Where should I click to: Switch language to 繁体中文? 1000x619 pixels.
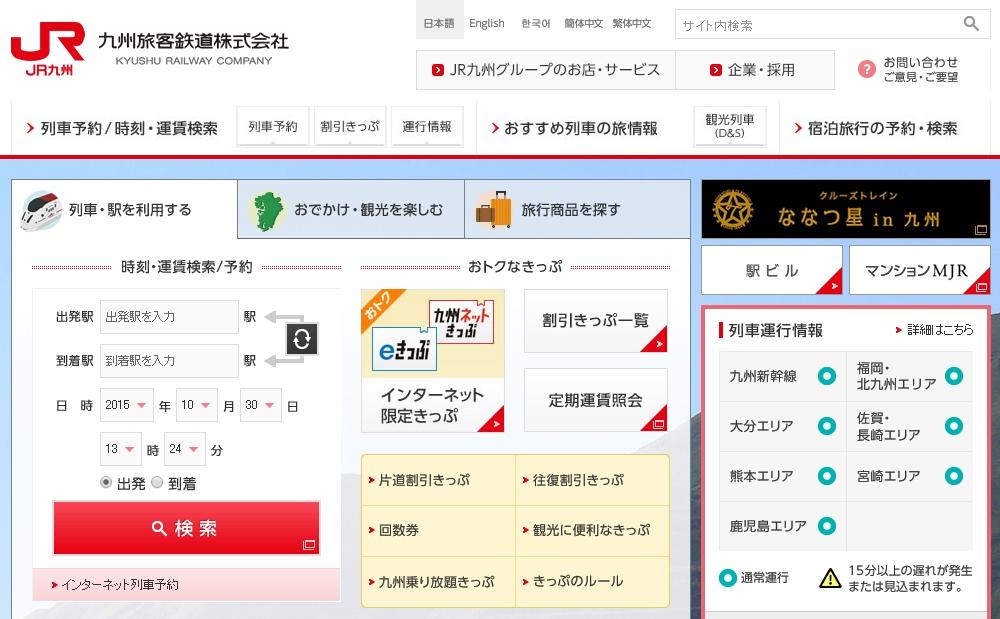tap(632, 24)
